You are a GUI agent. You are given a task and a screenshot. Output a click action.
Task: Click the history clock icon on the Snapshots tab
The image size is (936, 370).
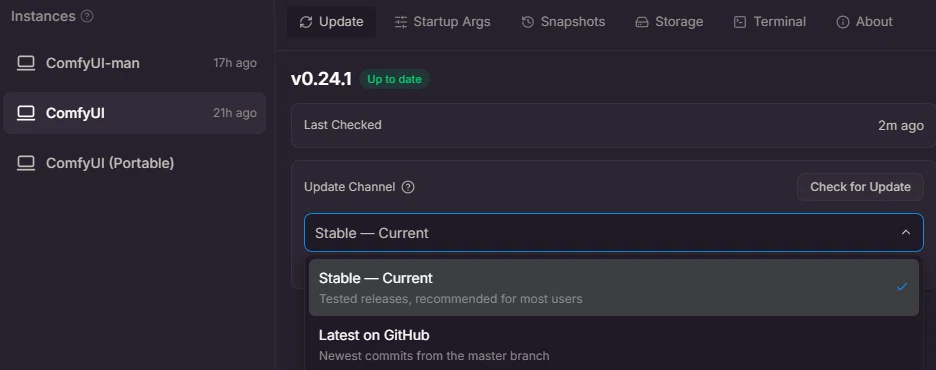pos(528,22)
